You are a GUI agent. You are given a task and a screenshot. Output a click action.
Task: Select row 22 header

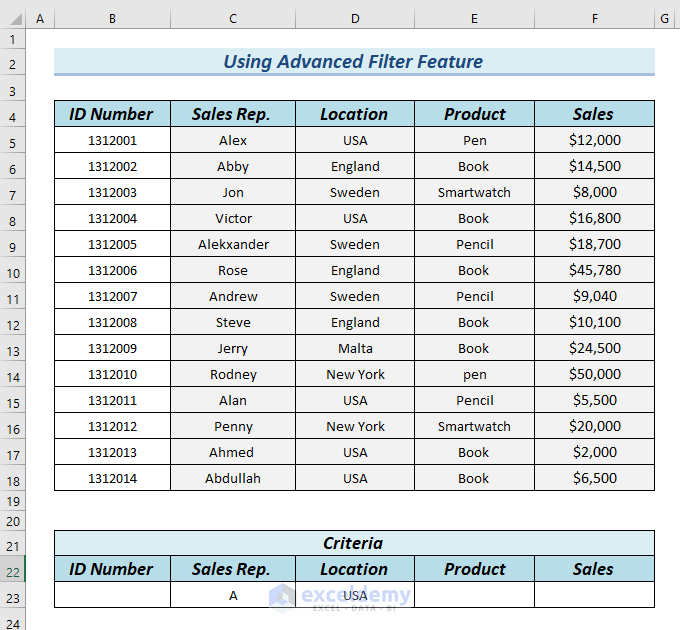(x=12, y=571)
